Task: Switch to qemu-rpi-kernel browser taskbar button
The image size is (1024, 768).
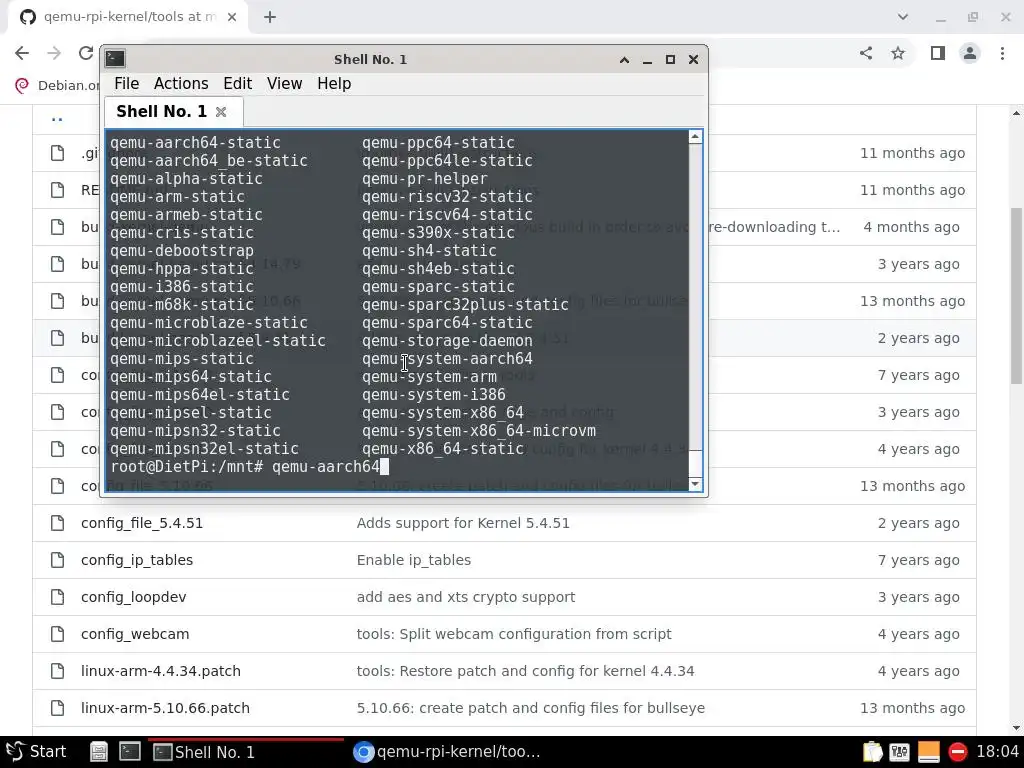Action: (447, 752)
